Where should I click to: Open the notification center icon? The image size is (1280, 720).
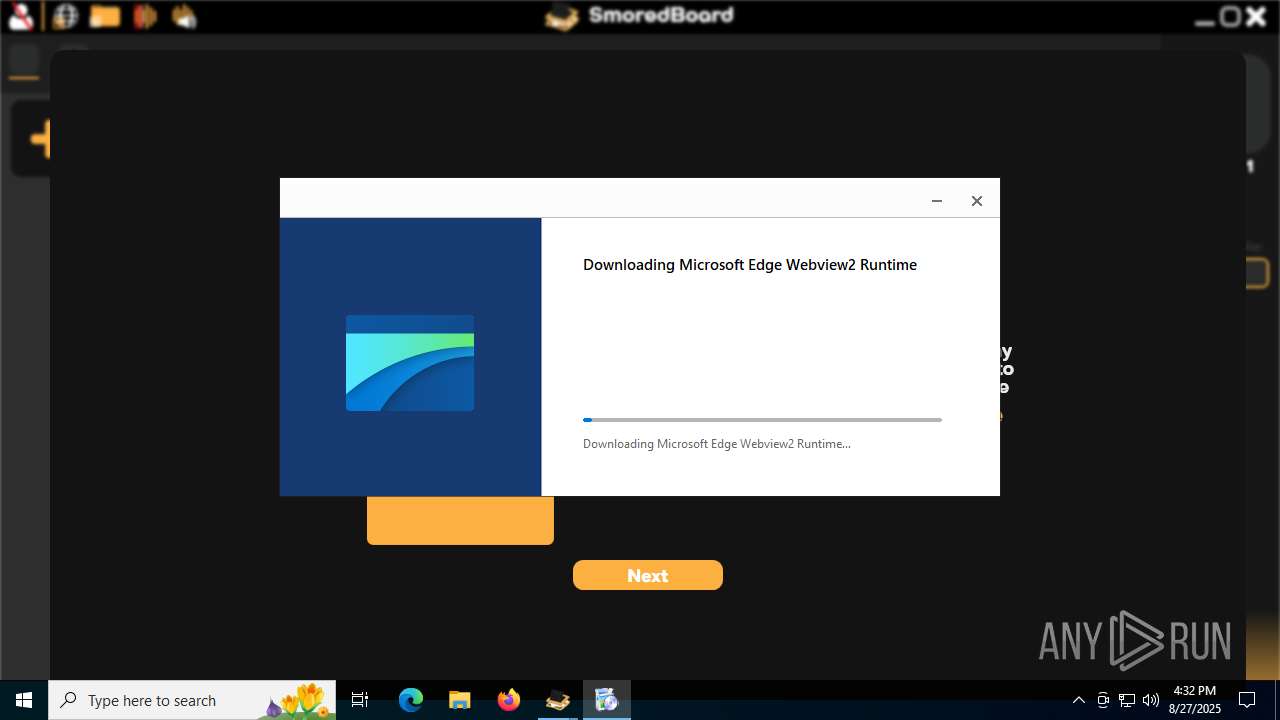pos(1247,700)
